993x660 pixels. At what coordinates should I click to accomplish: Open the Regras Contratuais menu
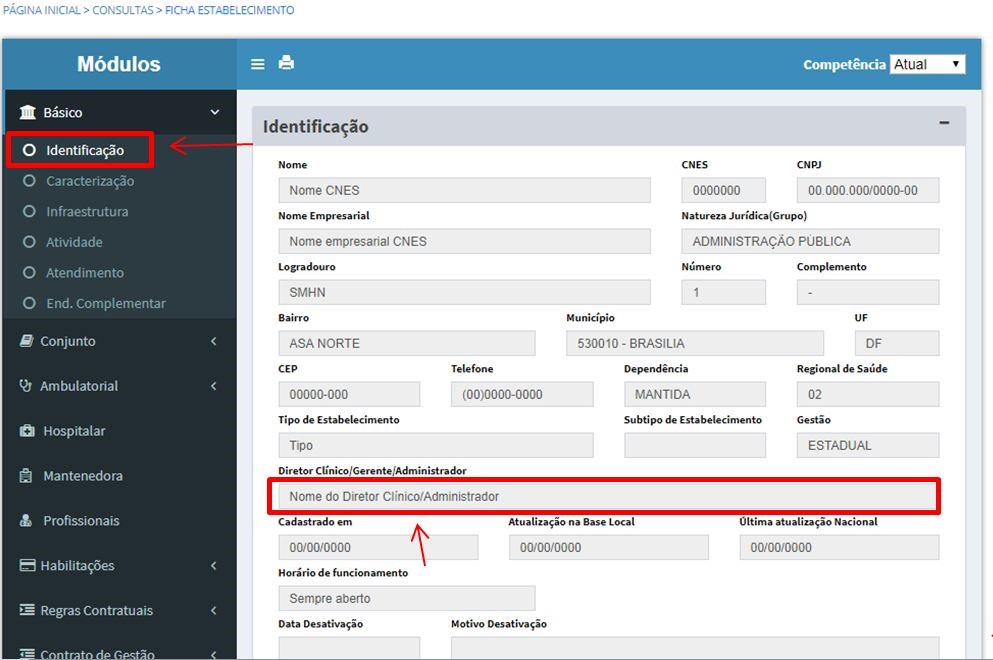click(x=96, y=611)
